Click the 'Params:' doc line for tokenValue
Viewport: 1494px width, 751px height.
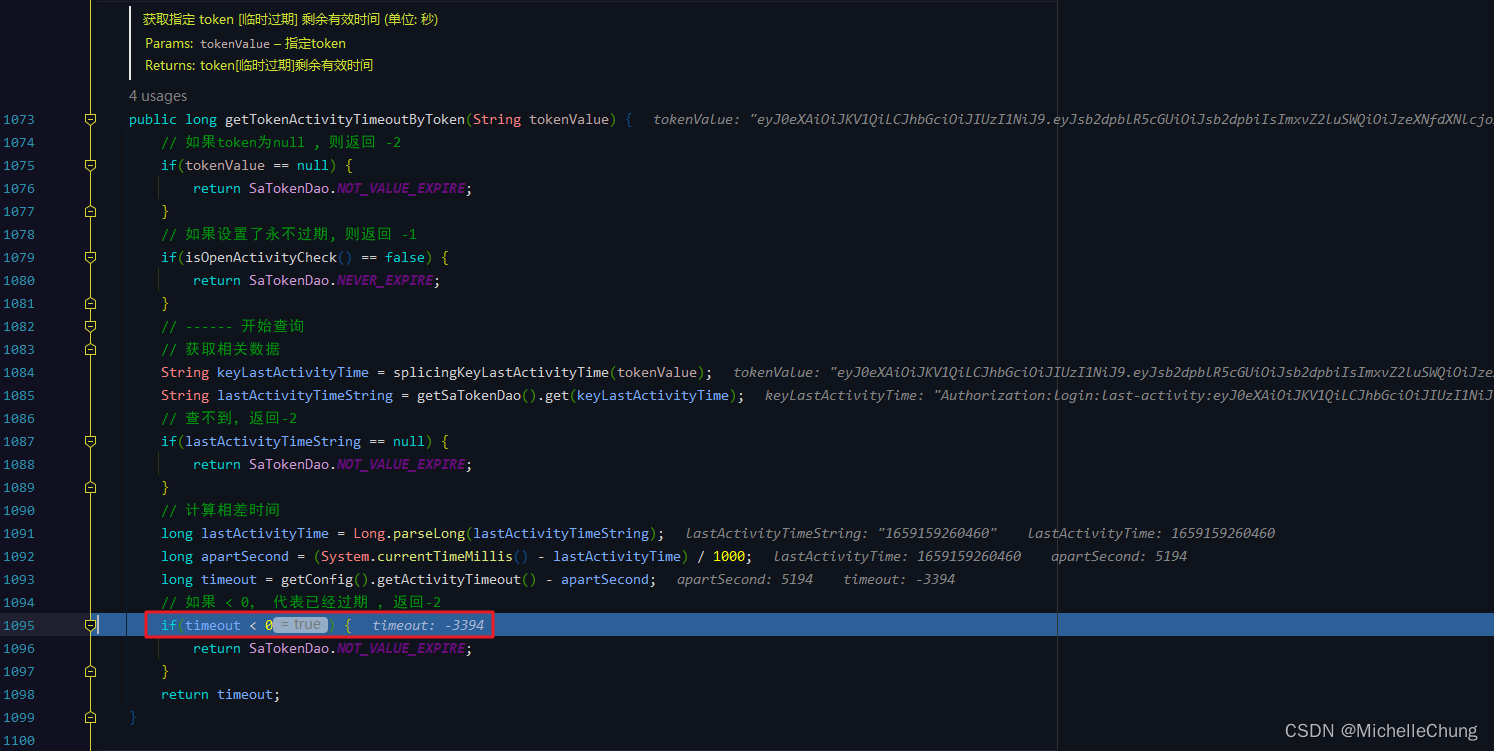point(245,43)
